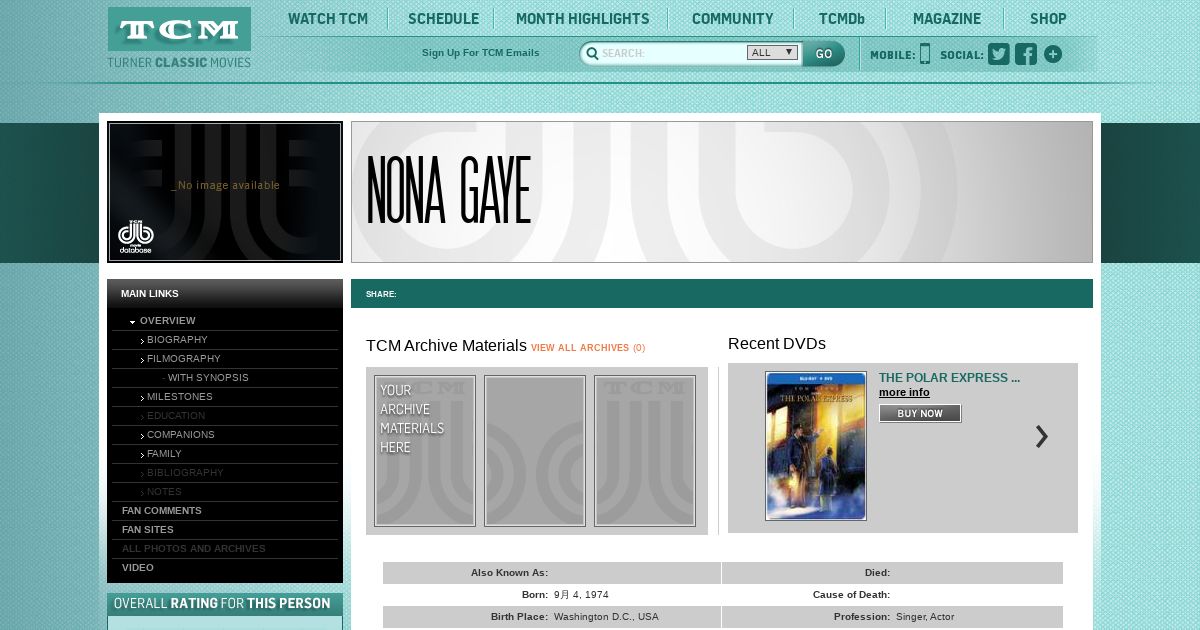Click the plus more social icon
The height and width of the screenshot is (630, 1200).
pyautogui.click(x=1053, y=54)
